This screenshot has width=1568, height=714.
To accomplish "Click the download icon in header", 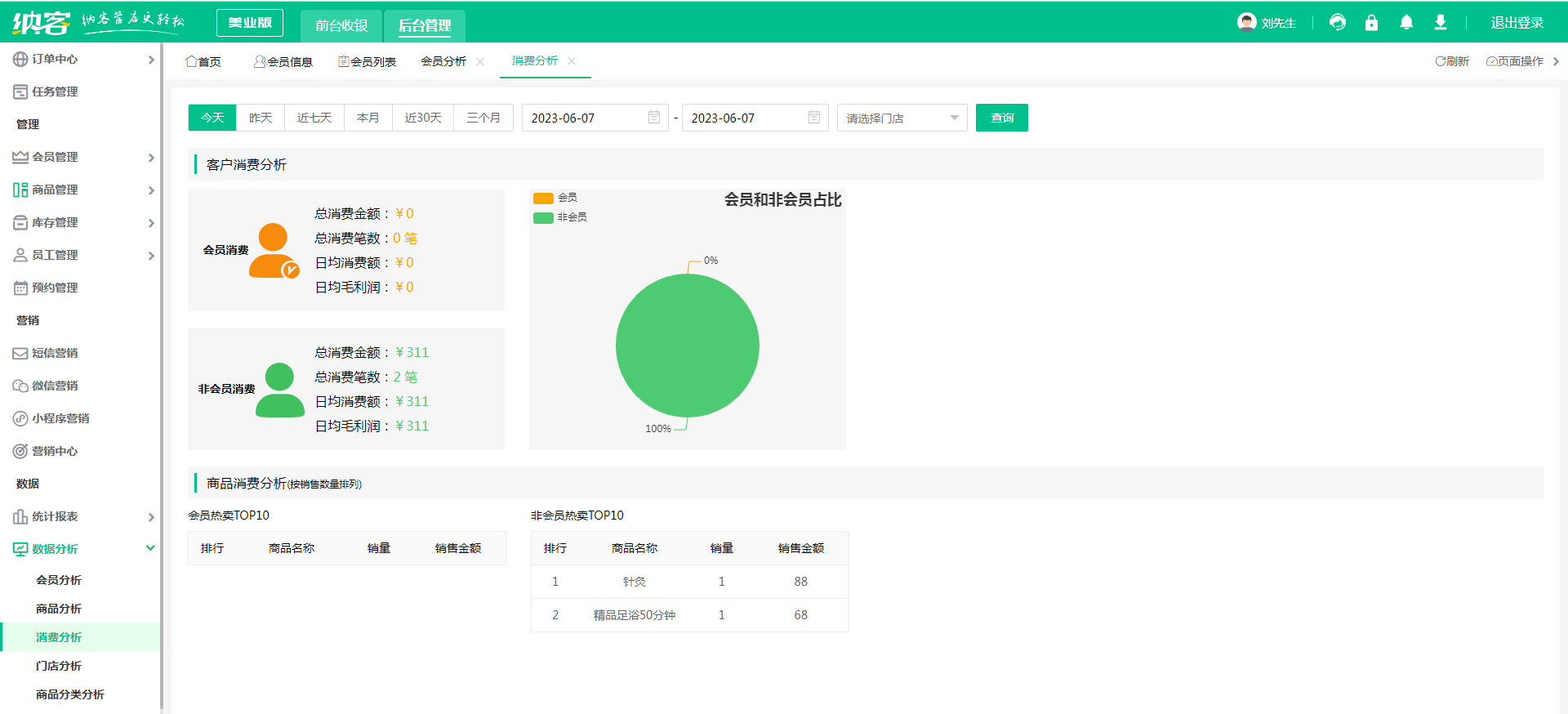I will click(1441, 22).
